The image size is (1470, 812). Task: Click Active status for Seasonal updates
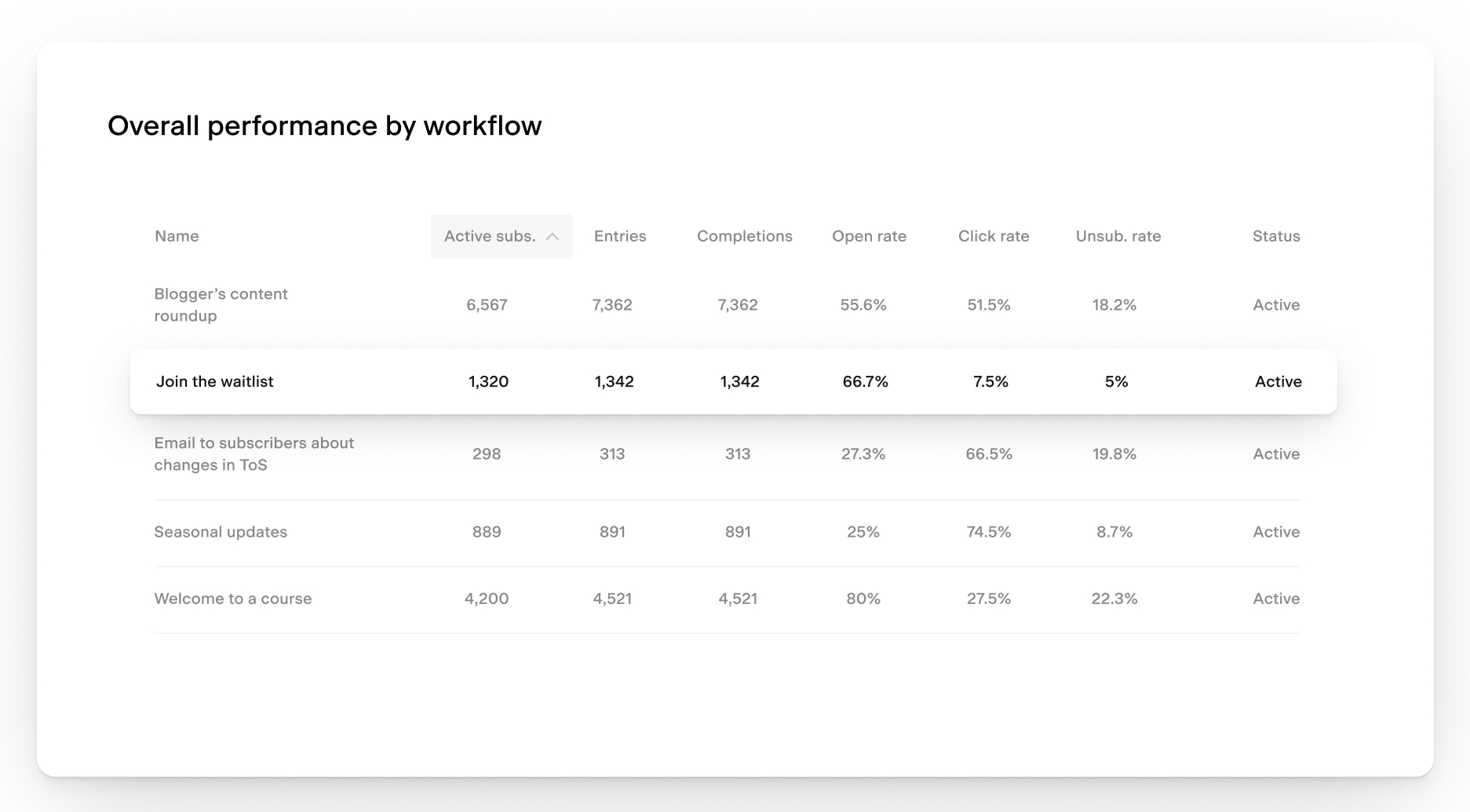pos(1276,531)
